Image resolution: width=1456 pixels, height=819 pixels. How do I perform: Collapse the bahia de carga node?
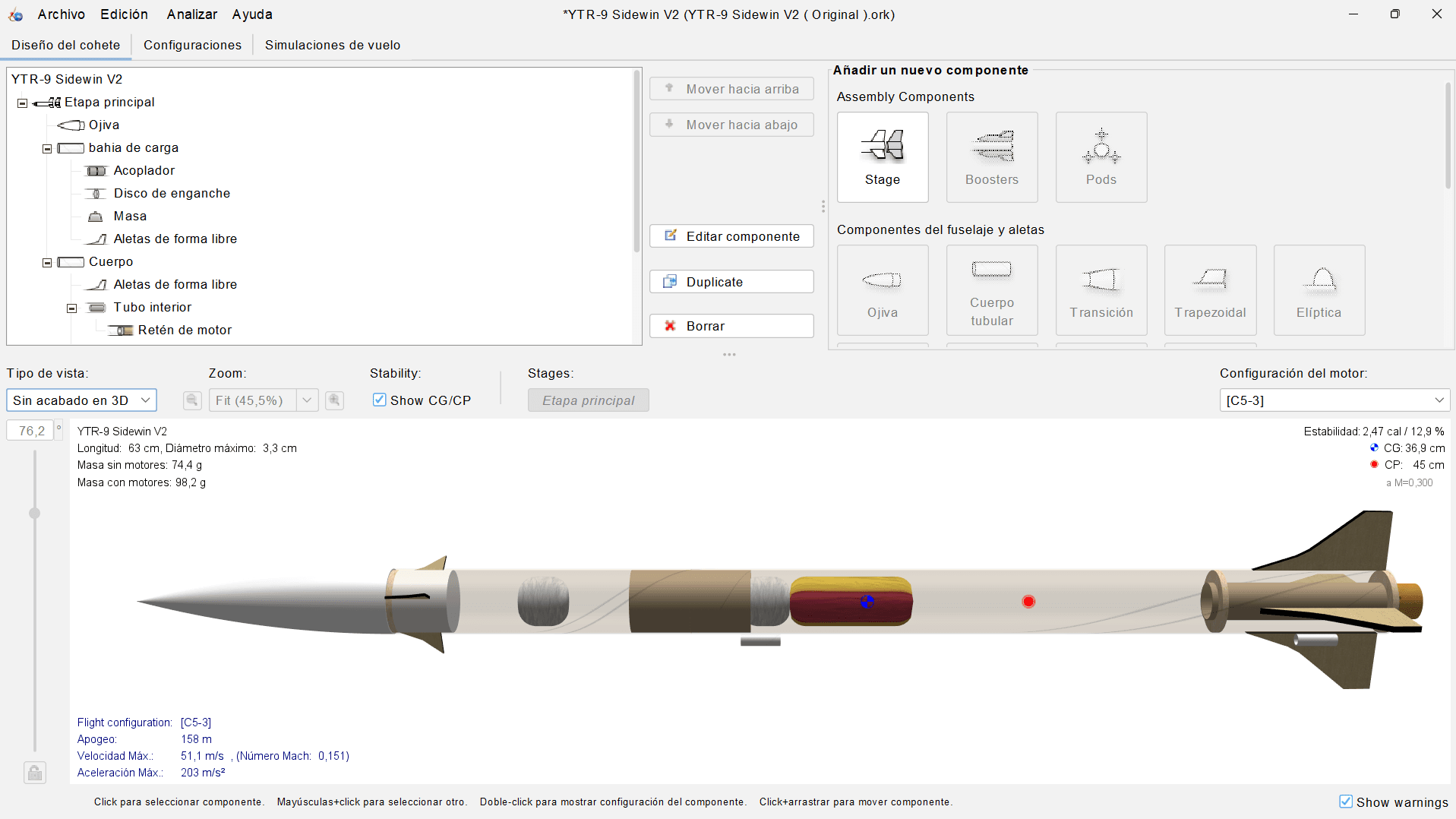[x=47, y=148]
